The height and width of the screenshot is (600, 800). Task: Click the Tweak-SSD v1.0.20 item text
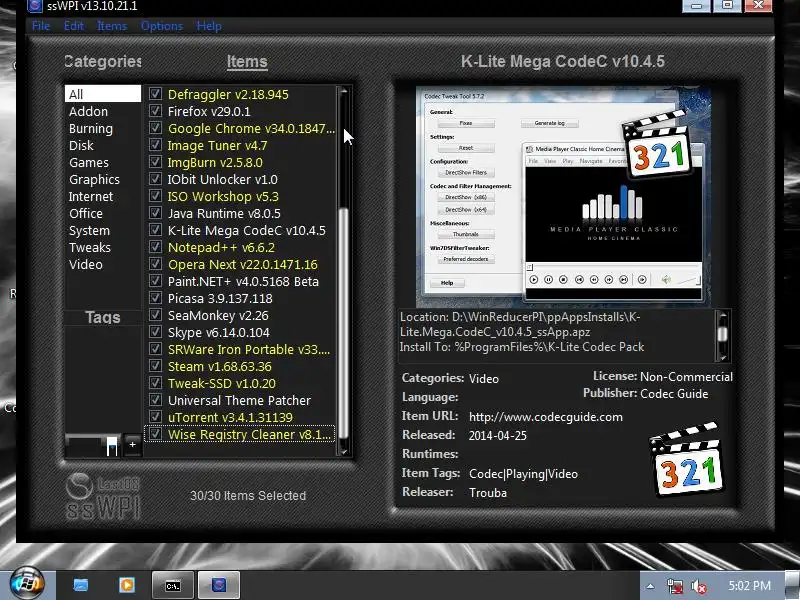point(221,383)
